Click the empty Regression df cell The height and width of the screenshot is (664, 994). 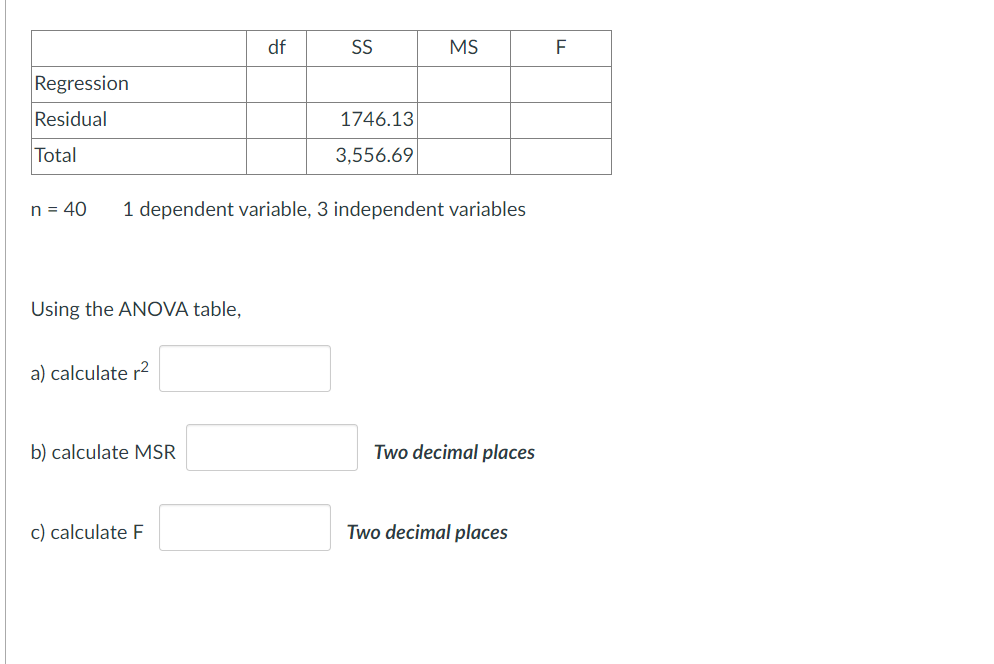pyautogui.click(x=275, y=84)
